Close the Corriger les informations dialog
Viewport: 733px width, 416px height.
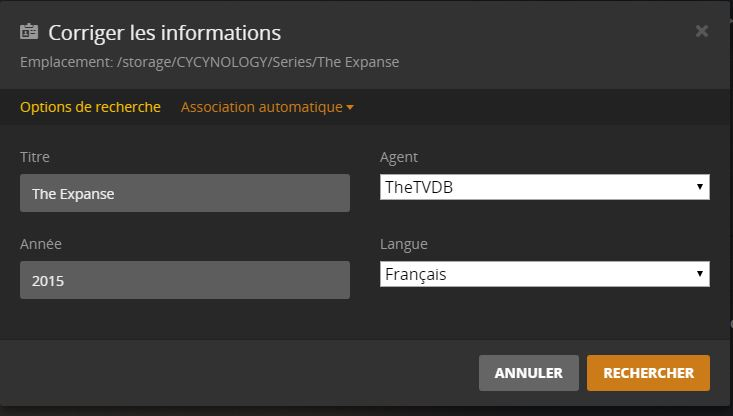point(702,31)
